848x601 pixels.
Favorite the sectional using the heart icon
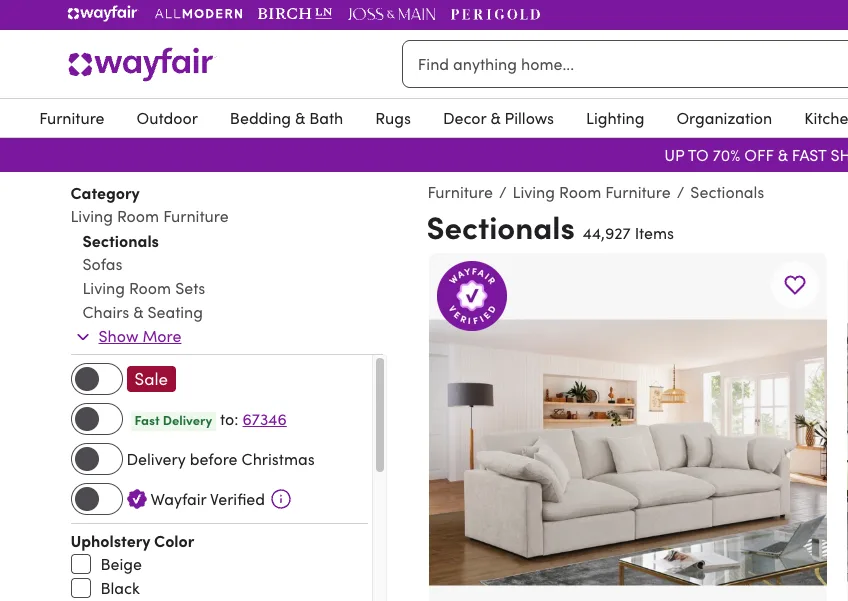point(794,285)
